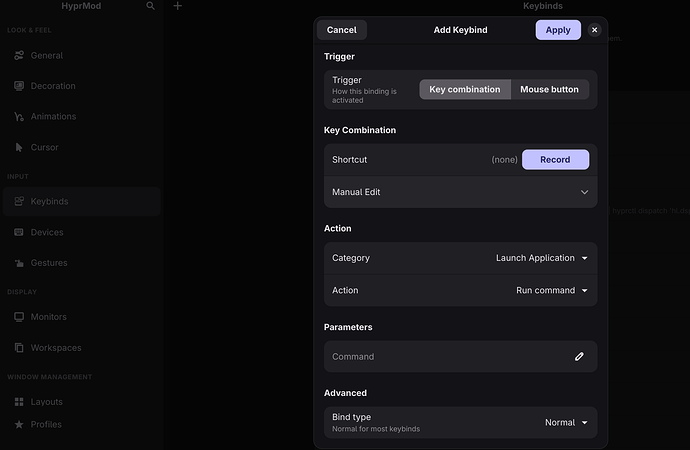Expand the Manual Edit row chevron
690x450 pixels.
click(x=584, y=192)
